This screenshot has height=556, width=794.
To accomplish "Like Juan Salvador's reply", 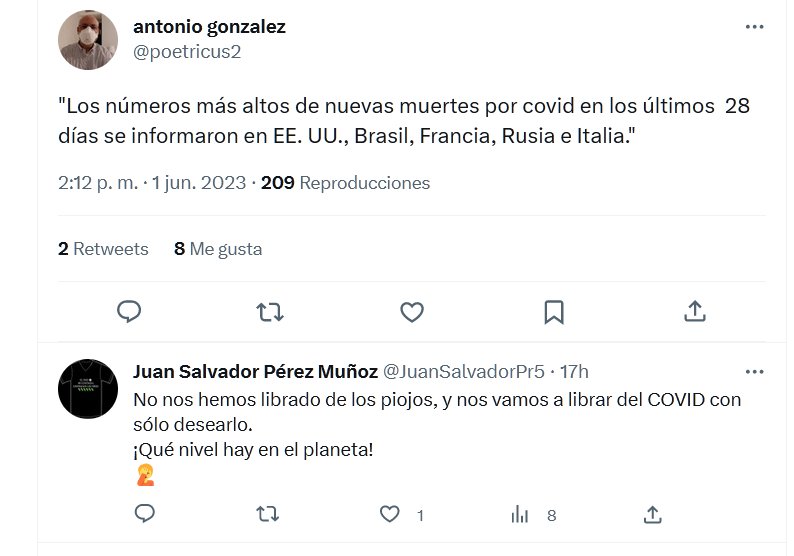I will click(x=390, y=514).
